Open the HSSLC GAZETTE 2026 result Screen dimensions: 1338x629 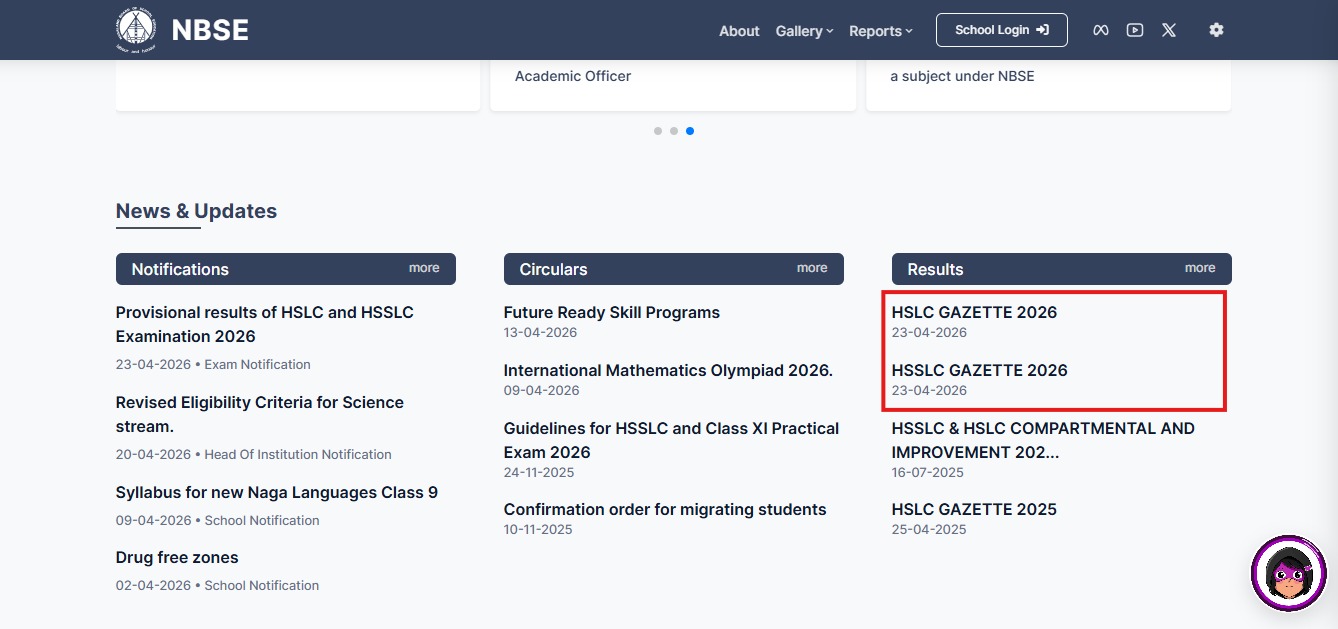coord(979,370)
